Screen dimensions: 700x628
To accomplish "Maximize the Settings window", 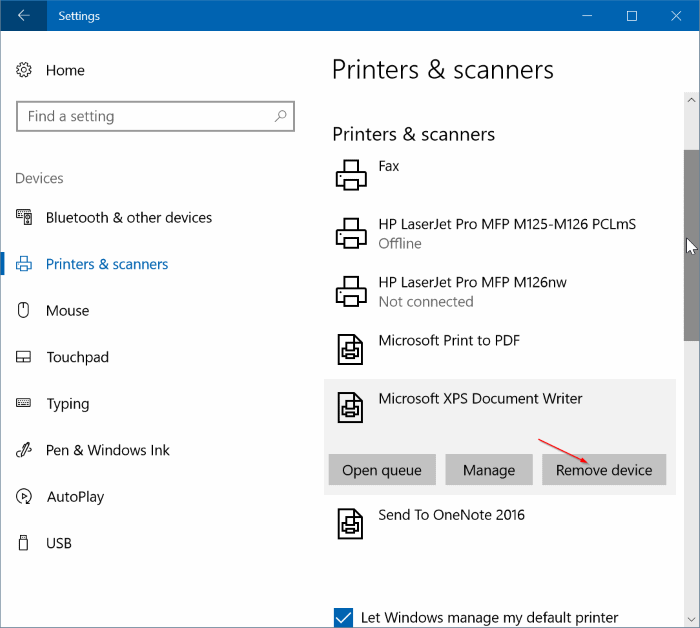I will point(632,16).
